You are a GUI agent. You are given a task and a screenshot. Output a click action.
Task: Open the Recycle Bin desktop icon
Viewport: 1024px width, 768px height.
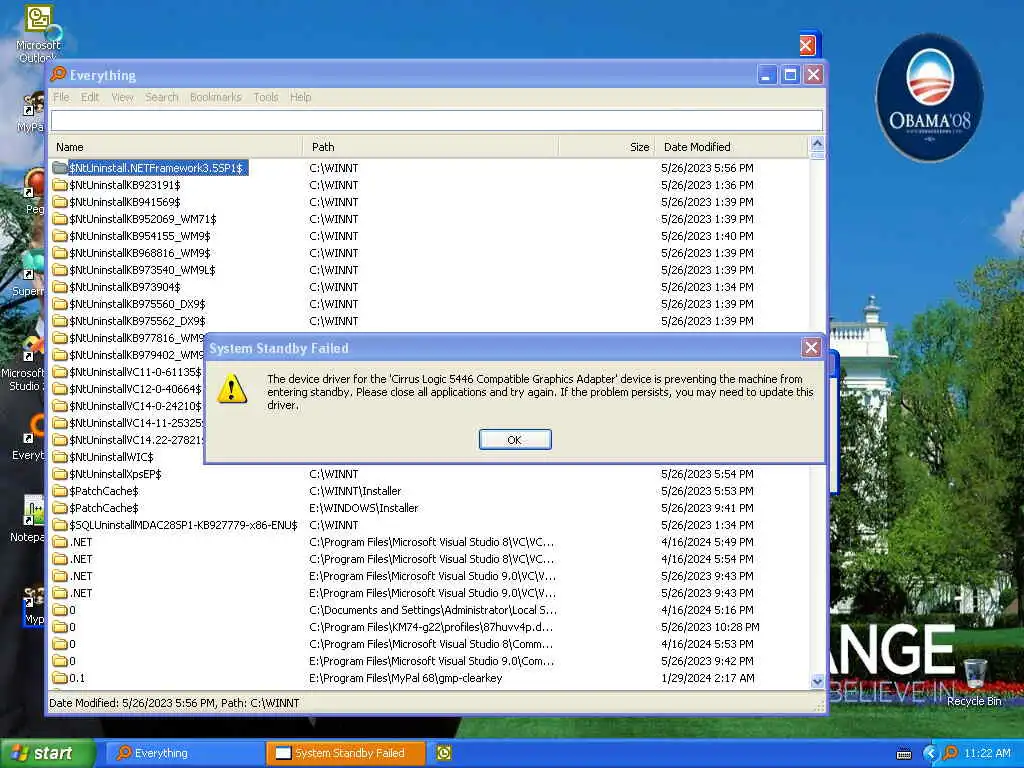[974, 683]
